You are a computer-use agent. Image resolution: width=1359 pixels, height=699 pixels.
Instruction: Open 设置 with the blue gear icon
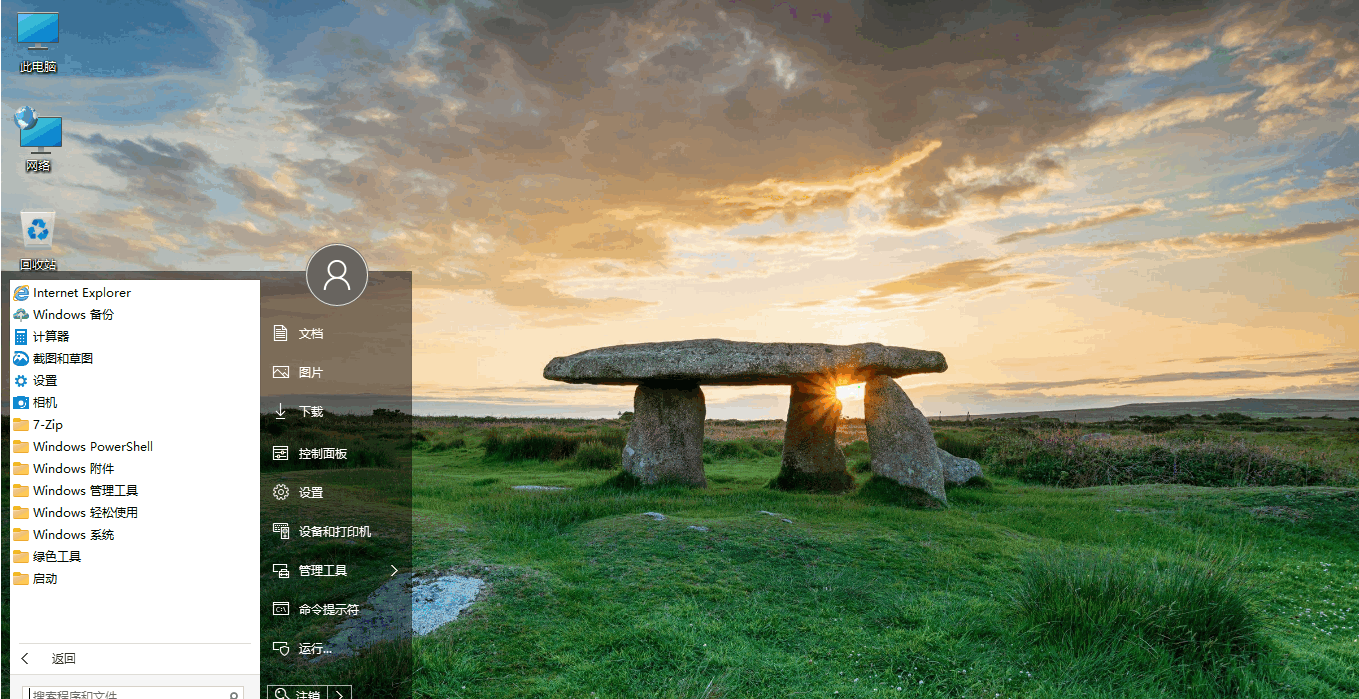134,381
